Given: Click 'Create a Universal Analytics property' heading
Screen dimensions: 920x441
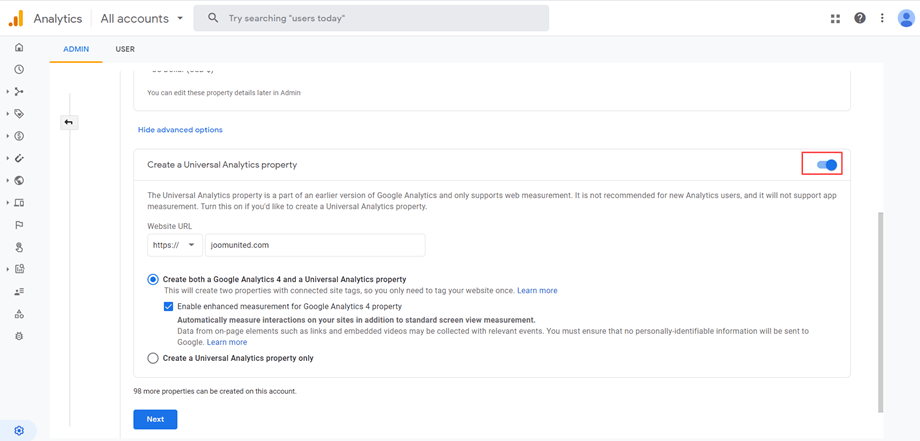Looking at the screenshot, I should 222,165.
